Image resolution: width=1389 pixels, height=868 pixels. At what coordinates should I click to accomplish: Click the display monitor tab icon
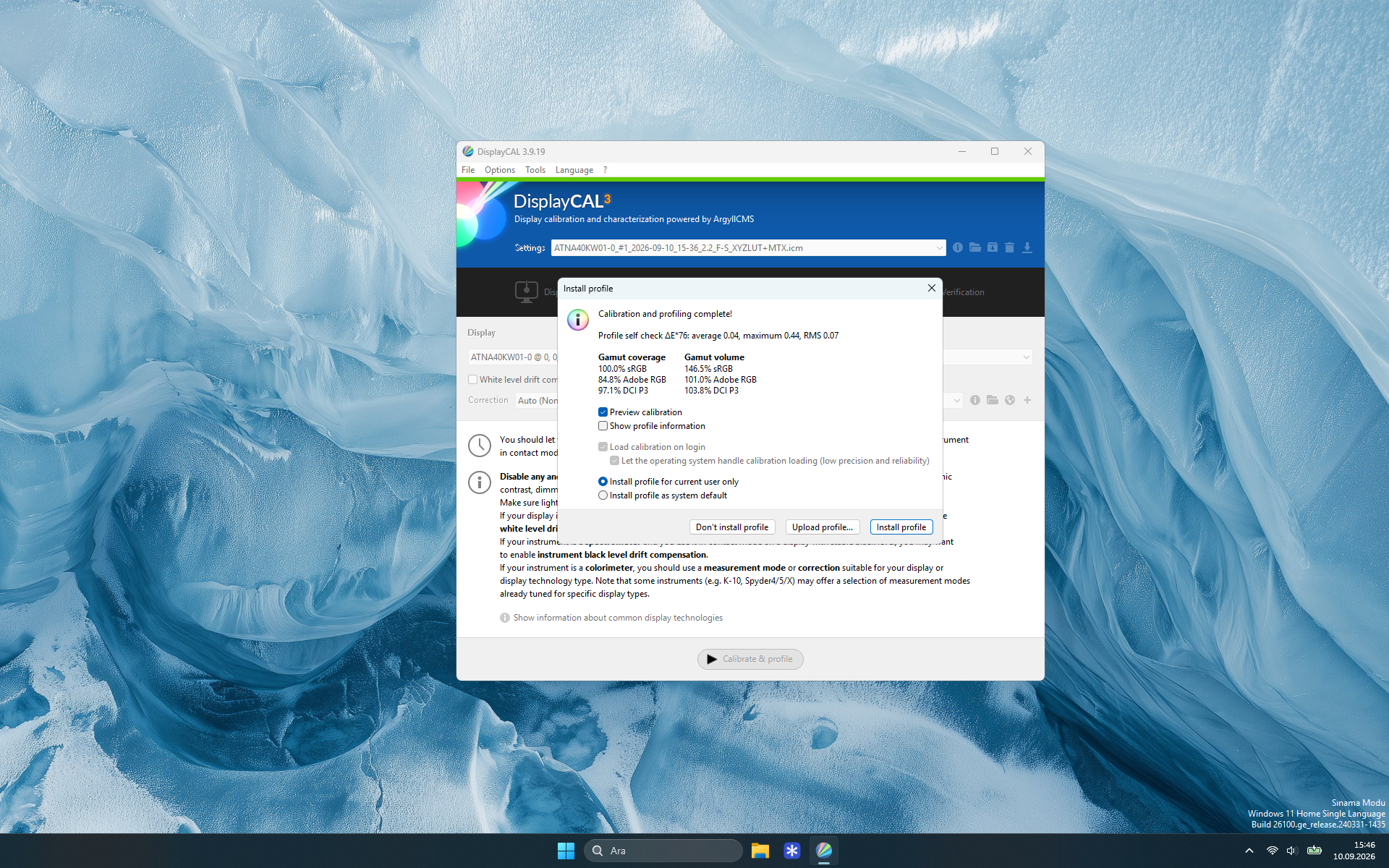click(x=527, y=292)
